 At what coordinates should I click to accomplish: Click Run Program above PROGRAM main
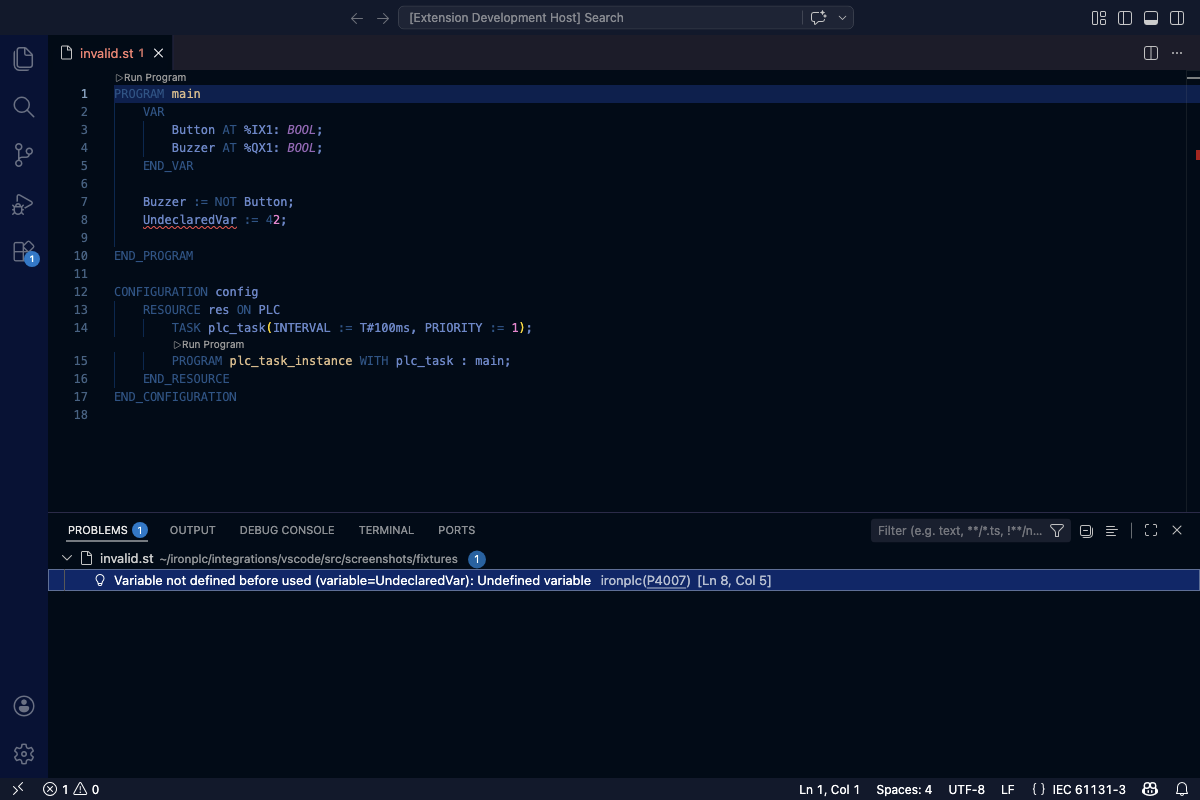tap(150, 77)
